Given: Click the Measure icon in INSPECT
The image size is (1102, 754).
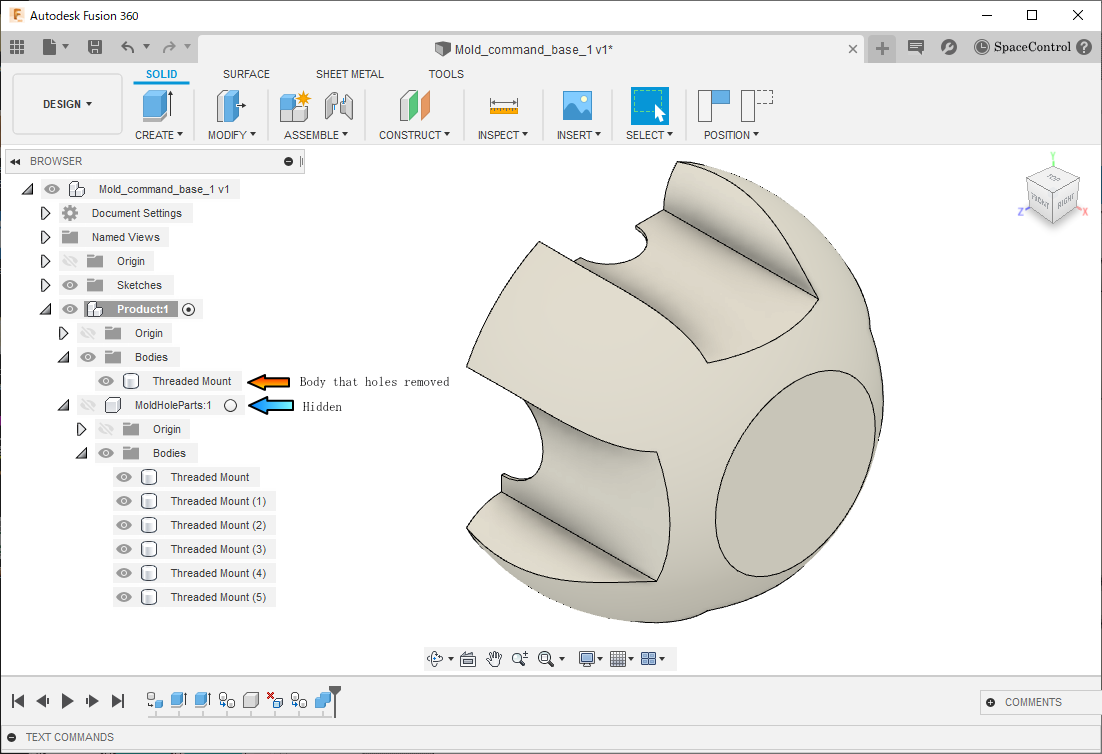Looking at the screenshot, I should [x=504, y=106].
